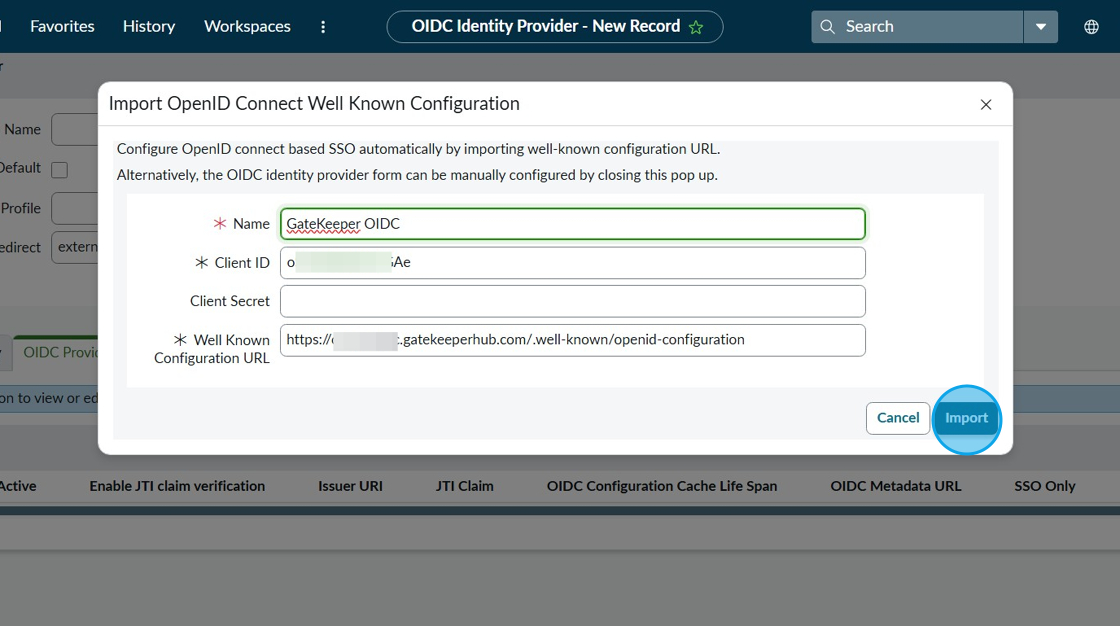Click the OIDC Identity Provider title pill
The height and width of the screenshot is (626, 1120).
[x=555, y=26]
